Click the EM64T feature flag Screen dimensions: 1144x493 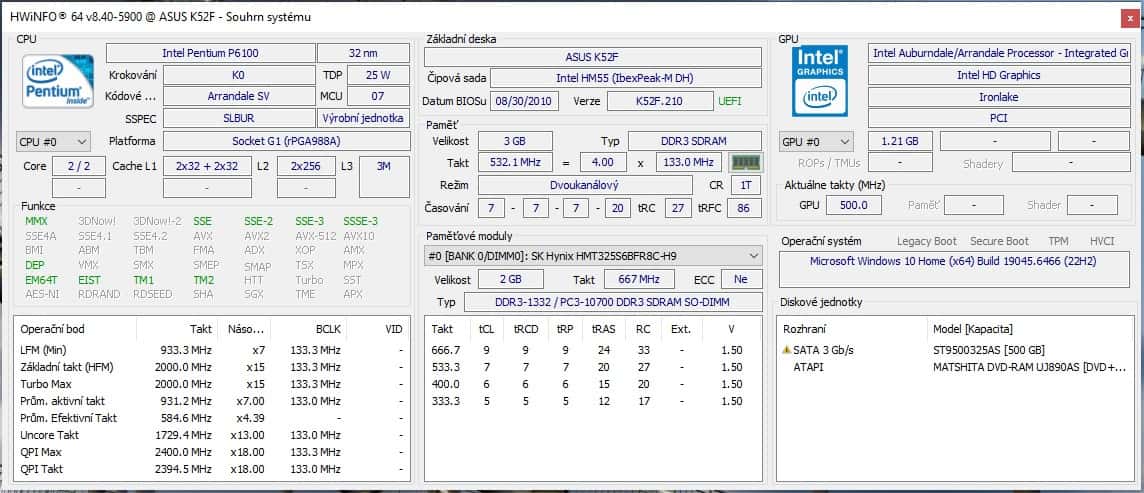pyautogui.click(x=39, y=280)
